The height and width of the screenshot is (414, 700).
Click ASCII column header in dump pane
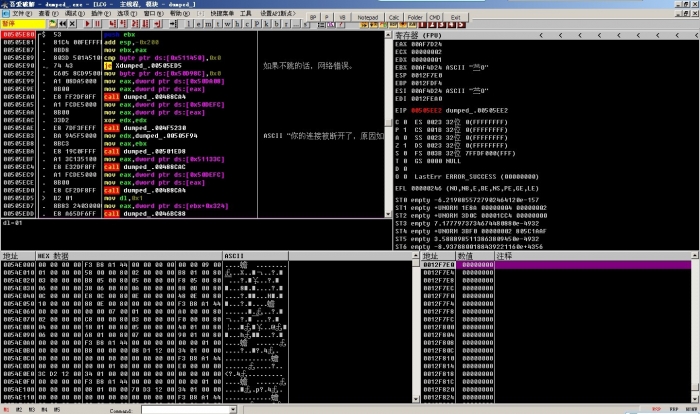click(x=255, y=256)
